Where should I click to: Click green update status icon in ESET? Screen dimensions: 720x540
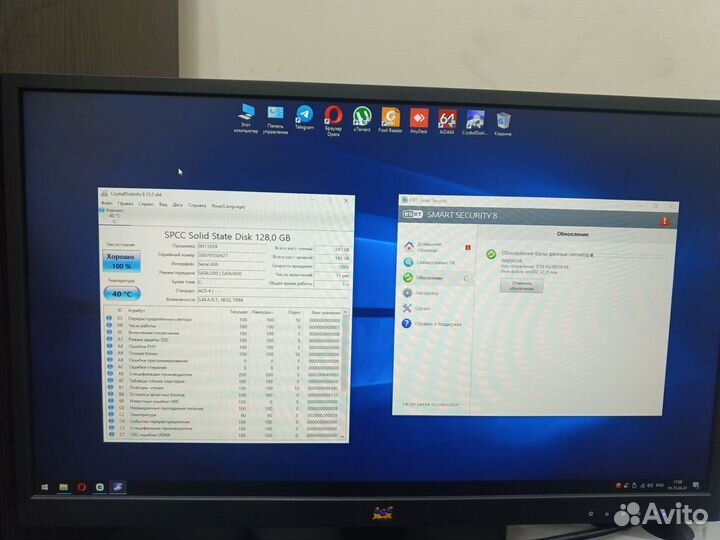tap(491, 254)
